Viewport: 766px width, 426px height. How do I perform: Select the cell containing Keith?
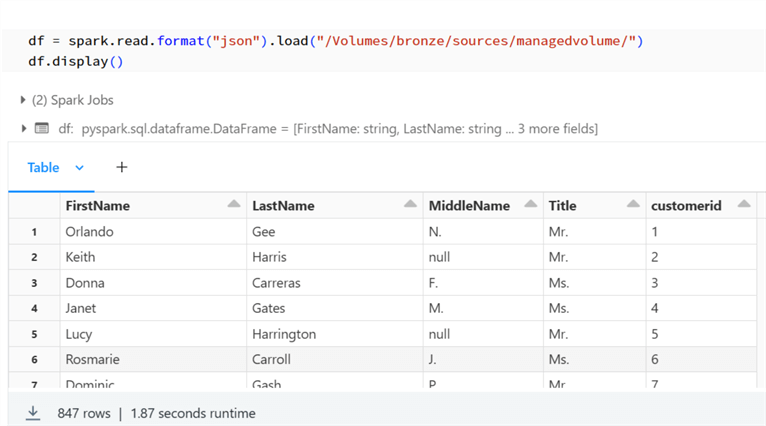pyautogui.click(x=153, y=257)
